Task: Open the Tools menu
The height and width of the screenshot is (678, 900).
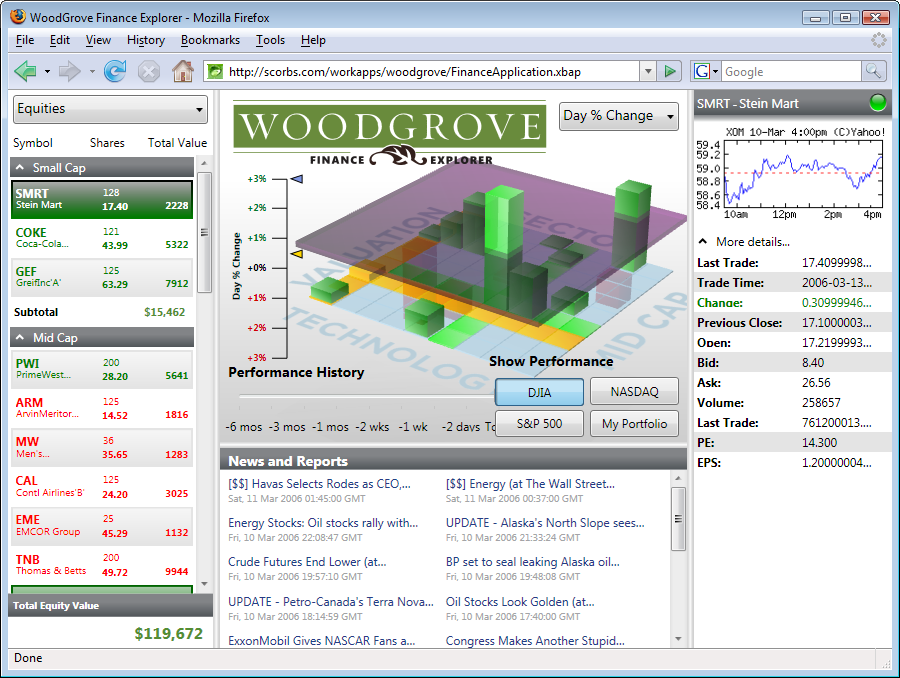Action: tap(270, 40)
